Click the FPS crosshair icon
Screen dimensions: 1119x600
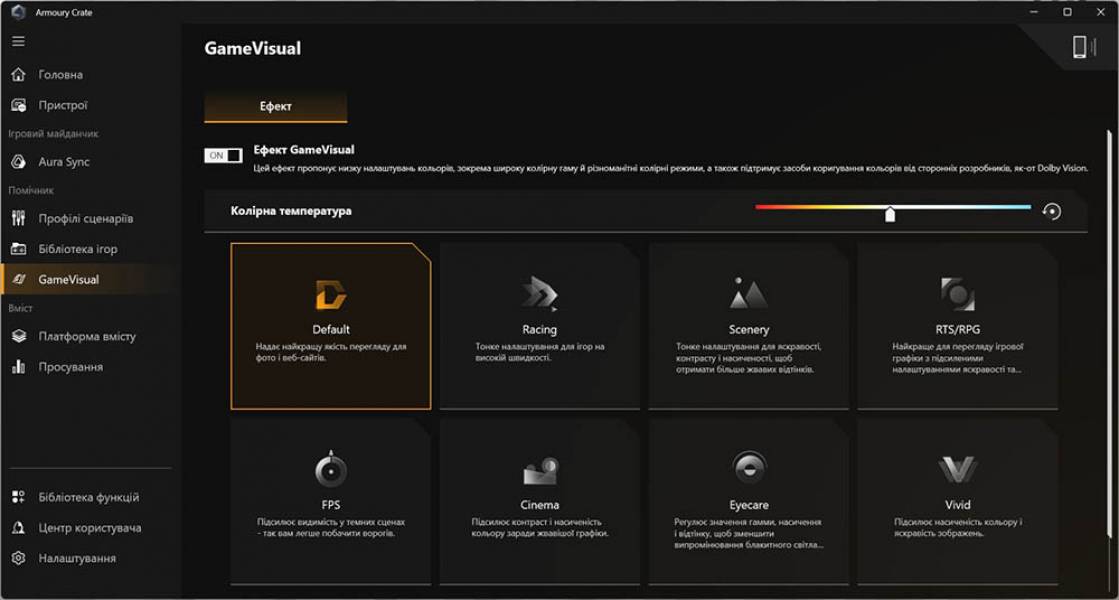tap(330, 469)
